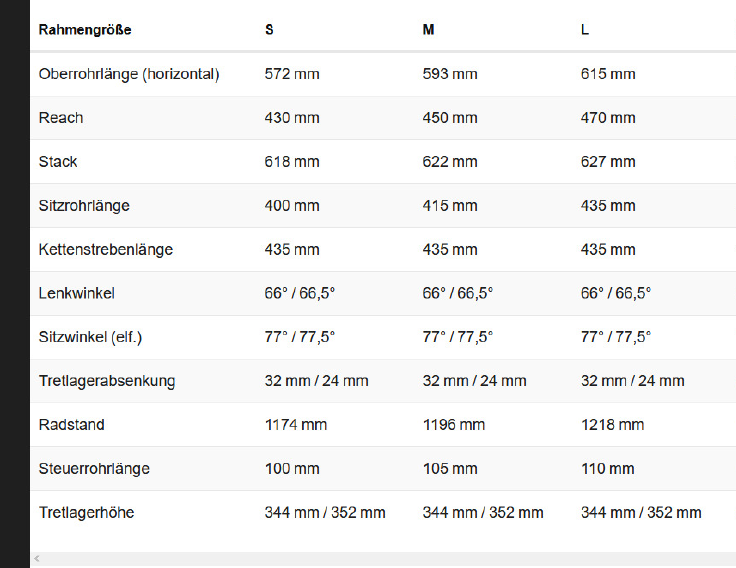Click the Radstand row label
The width and height of the screenshot is (736, 568).
[71, 425]
